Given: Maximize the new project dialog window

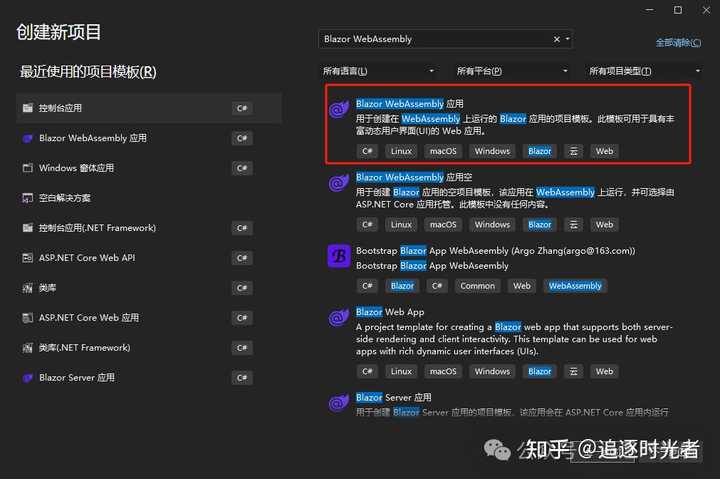Looking at the screenshot, I should [678, 10].
